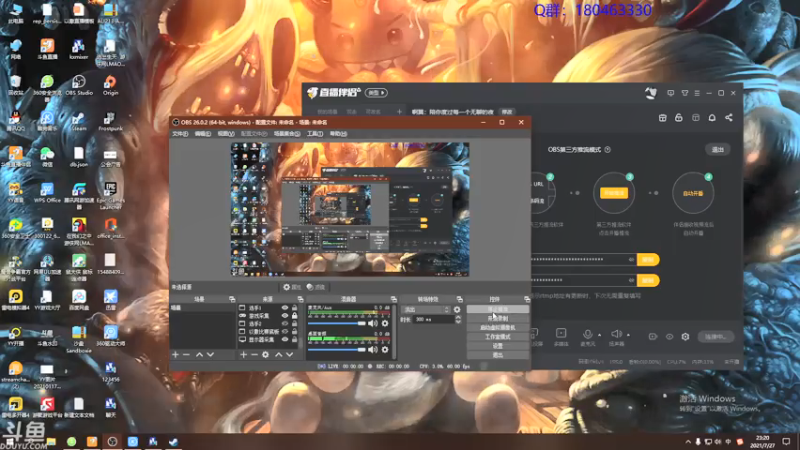Adjust the 麦克风/Aux volume slider
The height and width of the screenshot is (450, 800).
tap(337, 323)
